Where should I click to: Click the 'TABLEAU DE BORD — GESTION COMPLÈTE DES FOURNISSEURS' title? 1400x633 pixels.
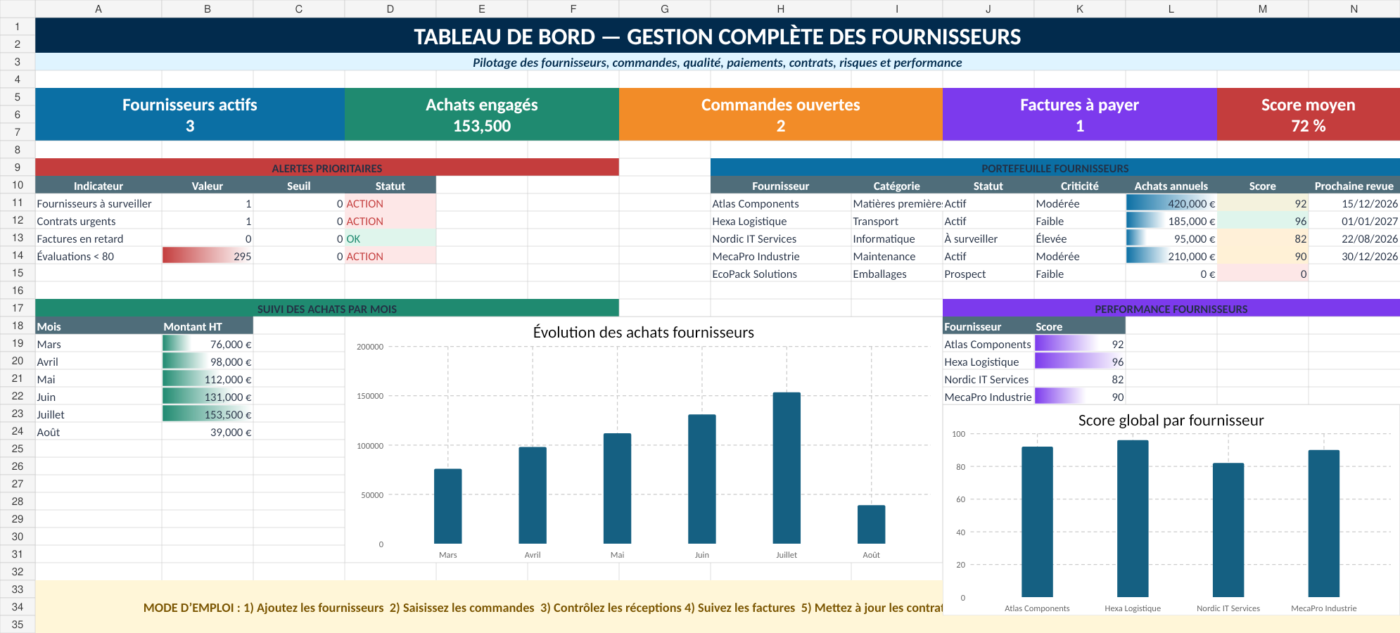coord(717,37)
